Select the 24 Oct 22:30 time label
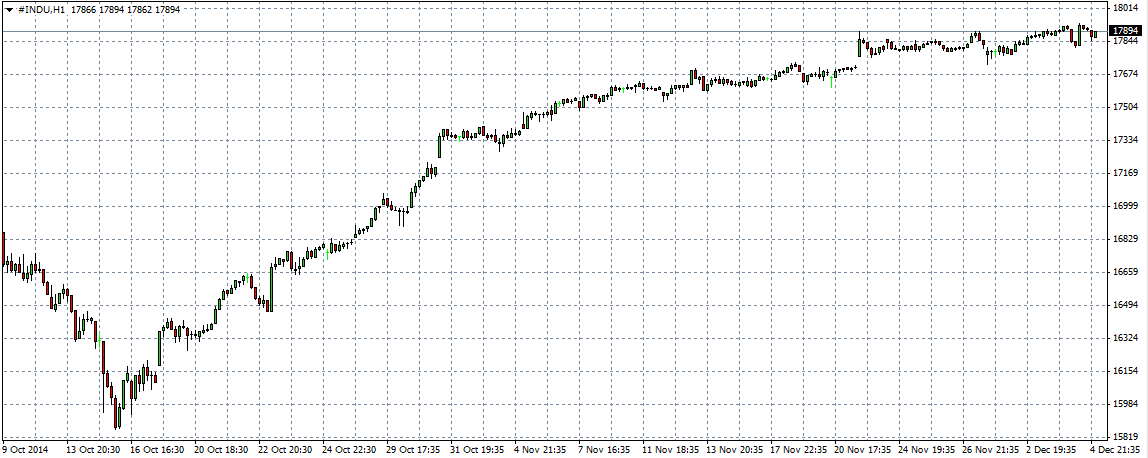 (x=350, y=450)
